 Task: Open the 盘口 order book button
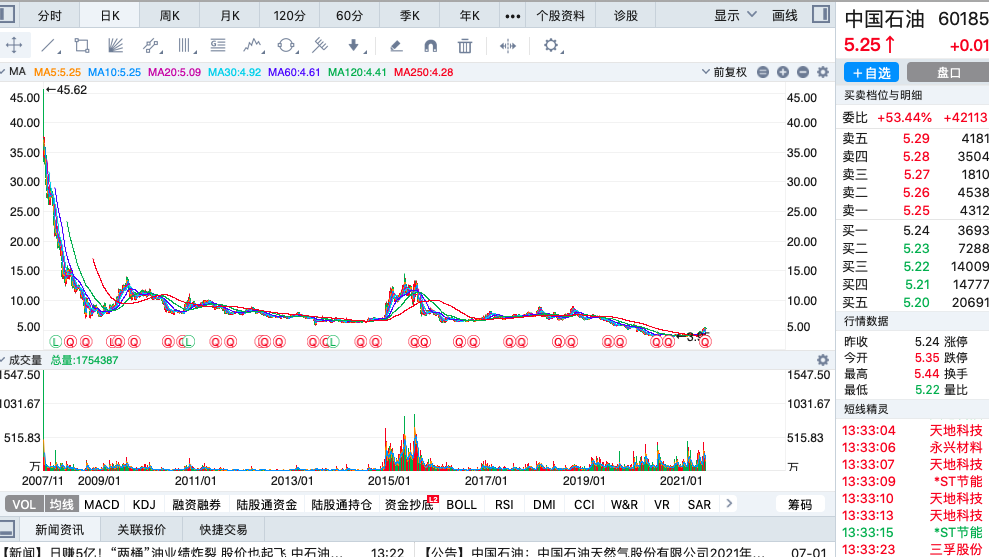(x=948, y=73)
